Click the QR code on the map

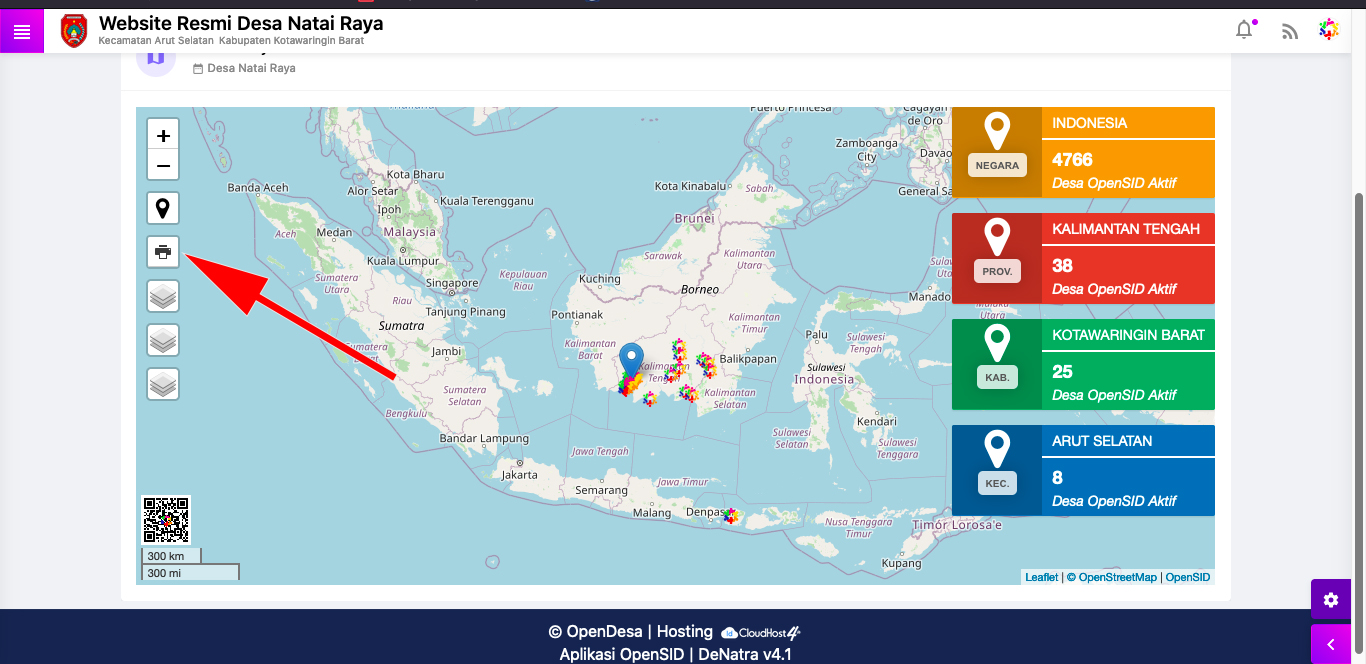coord(166,520)
